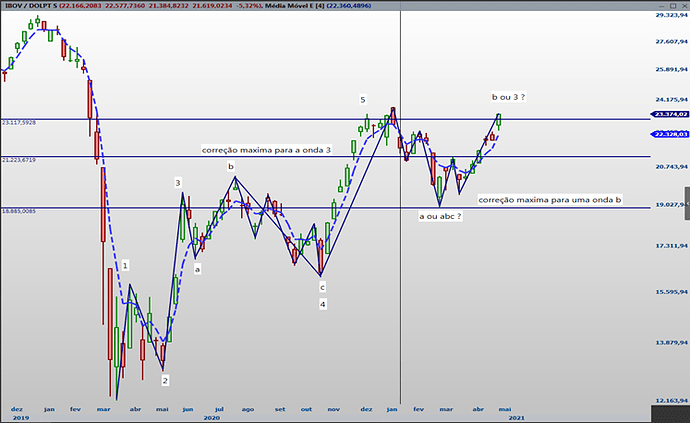The width and height of the screenshot is (690, 423).
Task: Click the 'set' month label on time axis
Action: point(280,409)
